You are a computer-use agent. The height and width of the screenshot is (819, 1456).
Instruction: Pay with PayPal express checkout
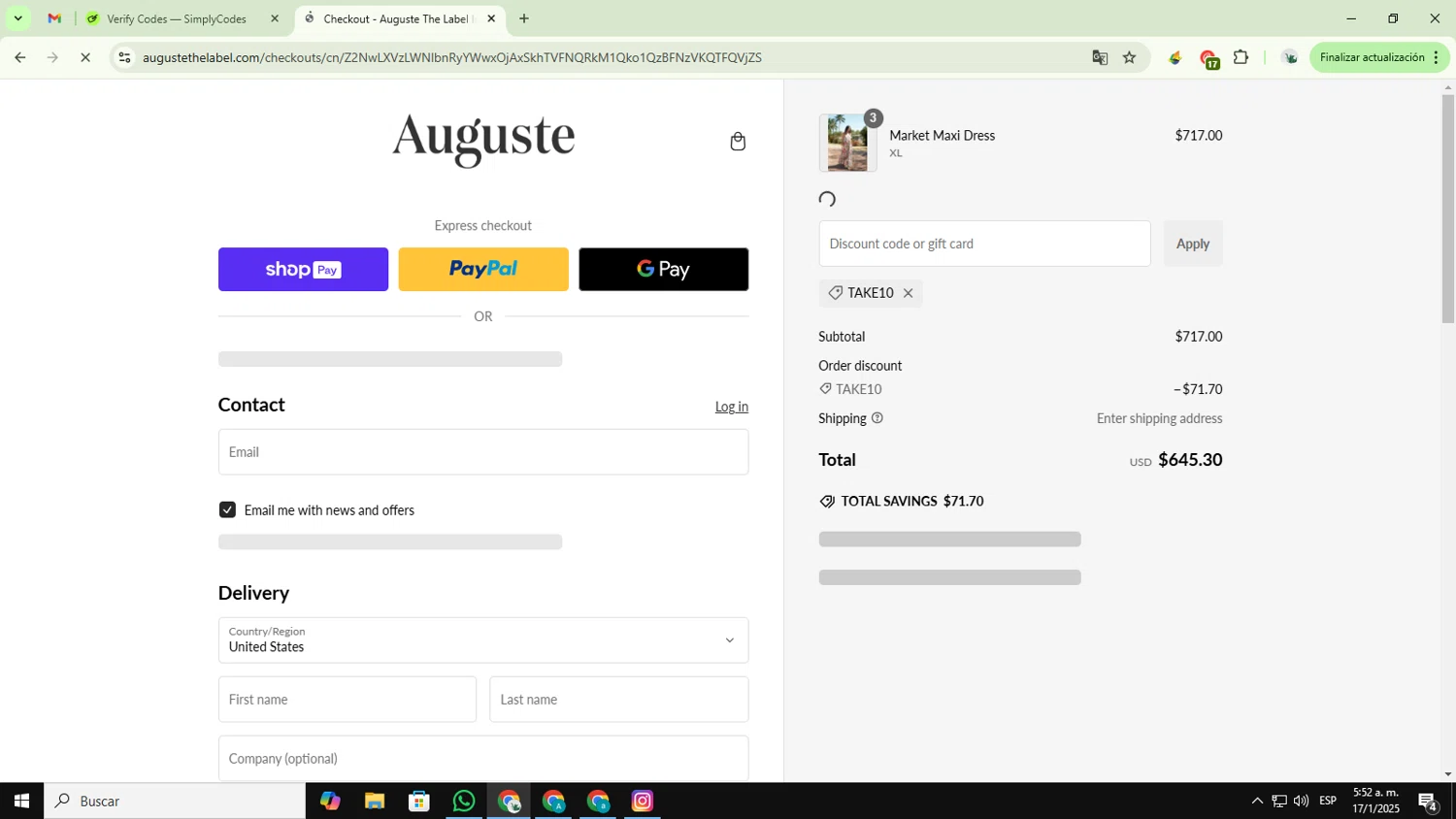(x=483, y=269)
